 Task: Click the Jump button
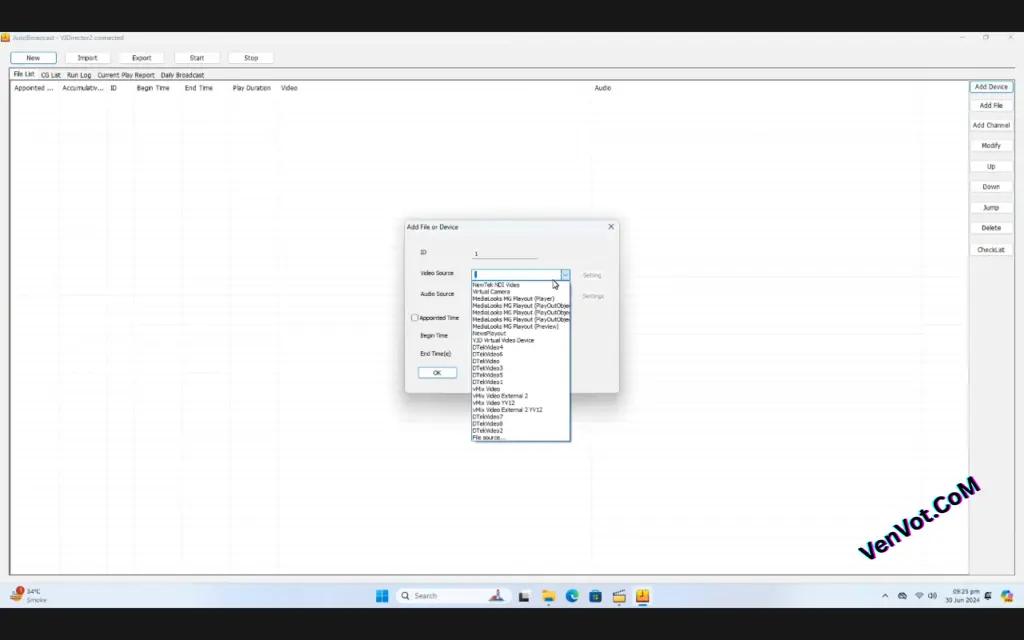click(x=991, y=208)
